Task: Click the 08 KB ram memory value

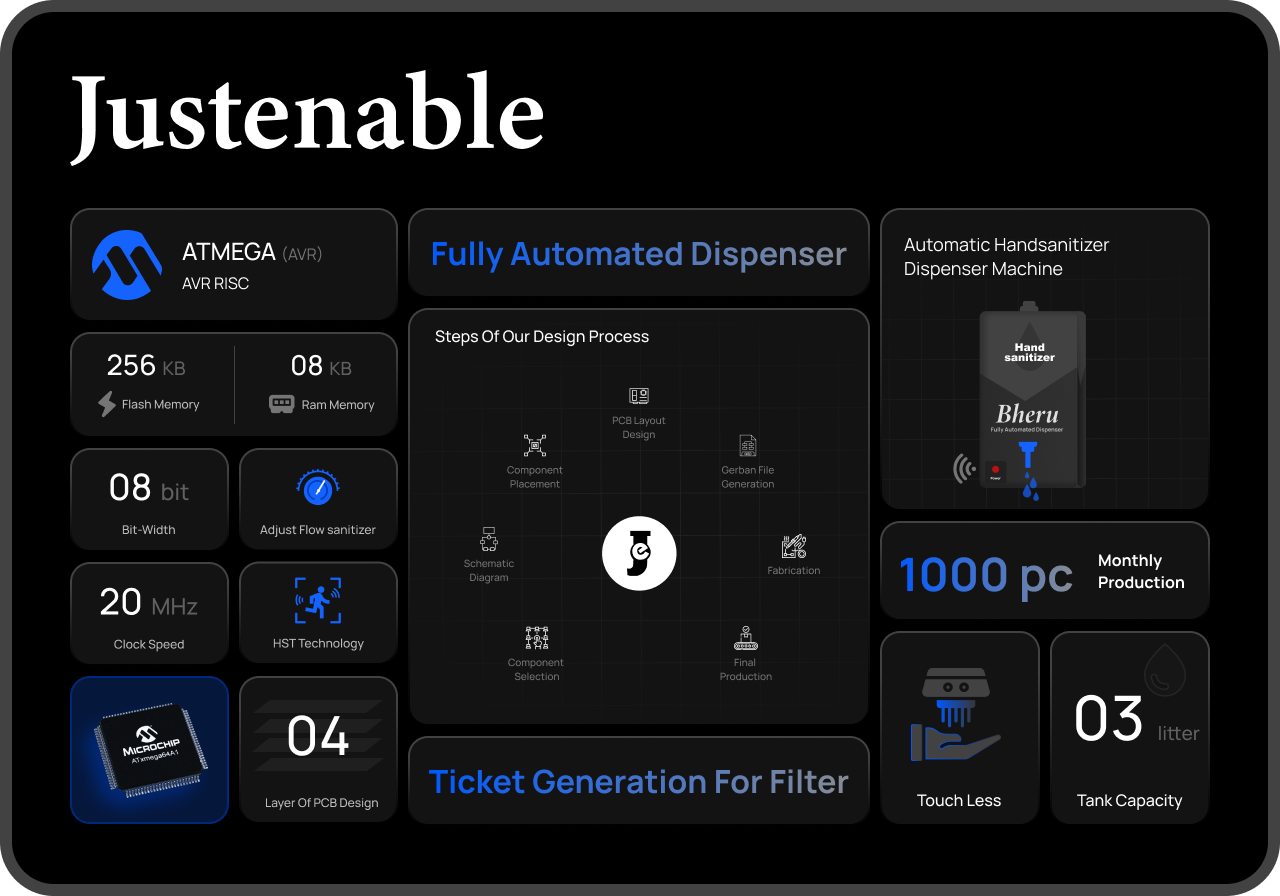Action: (x=321, y=366)
